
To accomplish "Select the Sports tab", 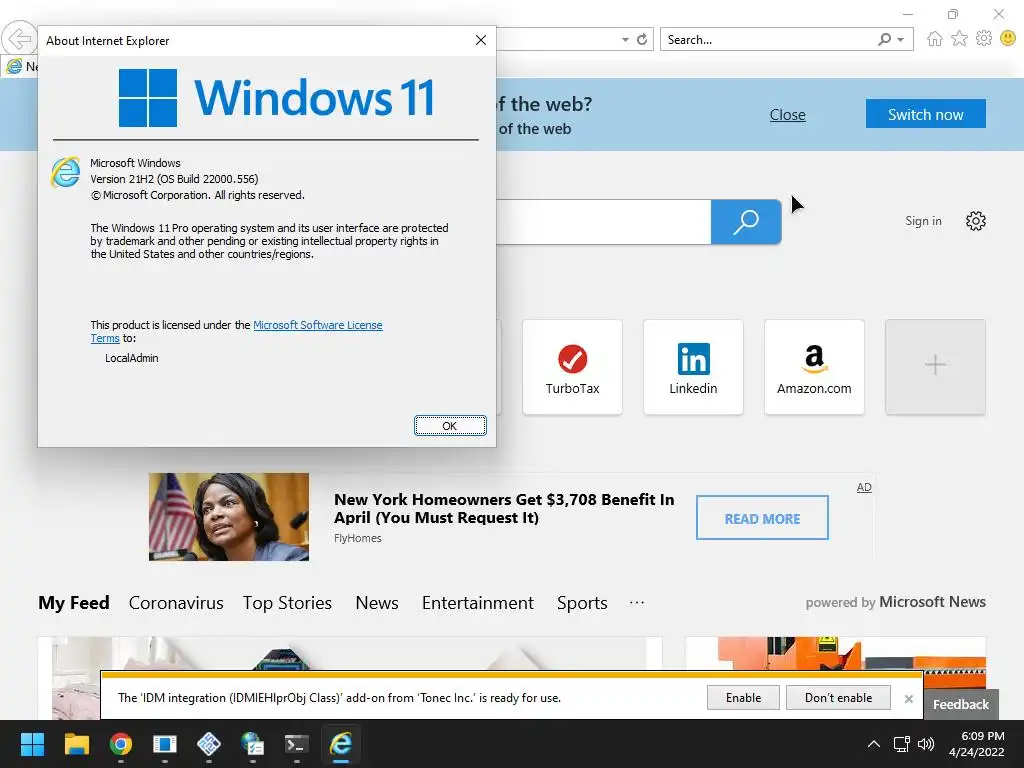I will pyautogui.click(x=582, y=603).
